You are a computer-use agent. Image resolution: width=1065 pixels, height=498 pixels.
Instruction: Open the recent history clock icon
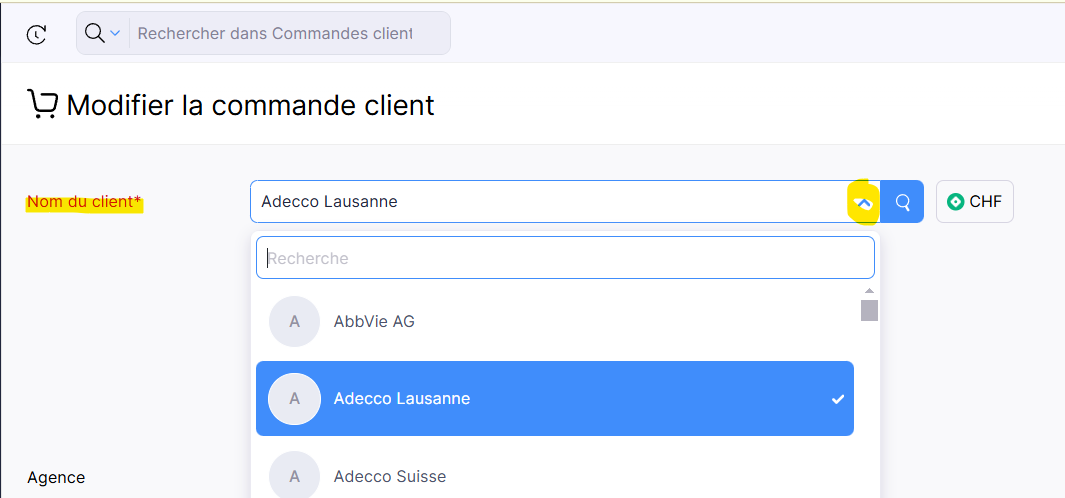[36, 35]
